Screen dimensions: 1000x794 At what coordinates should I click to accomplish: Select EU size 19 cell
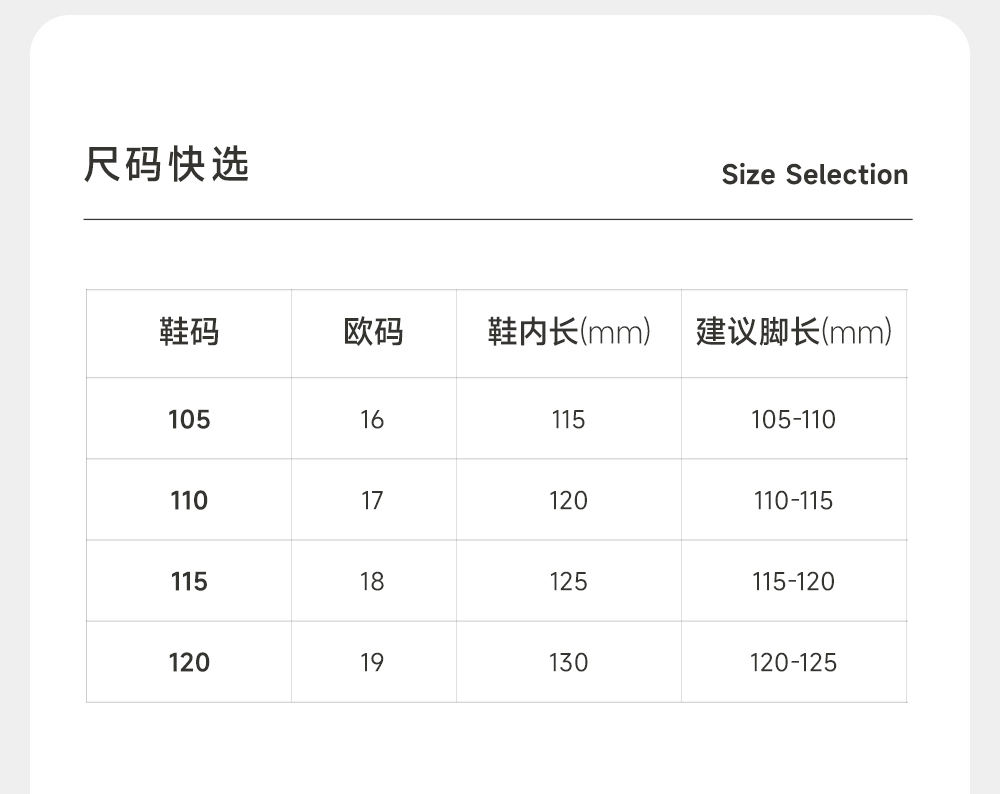372,663
